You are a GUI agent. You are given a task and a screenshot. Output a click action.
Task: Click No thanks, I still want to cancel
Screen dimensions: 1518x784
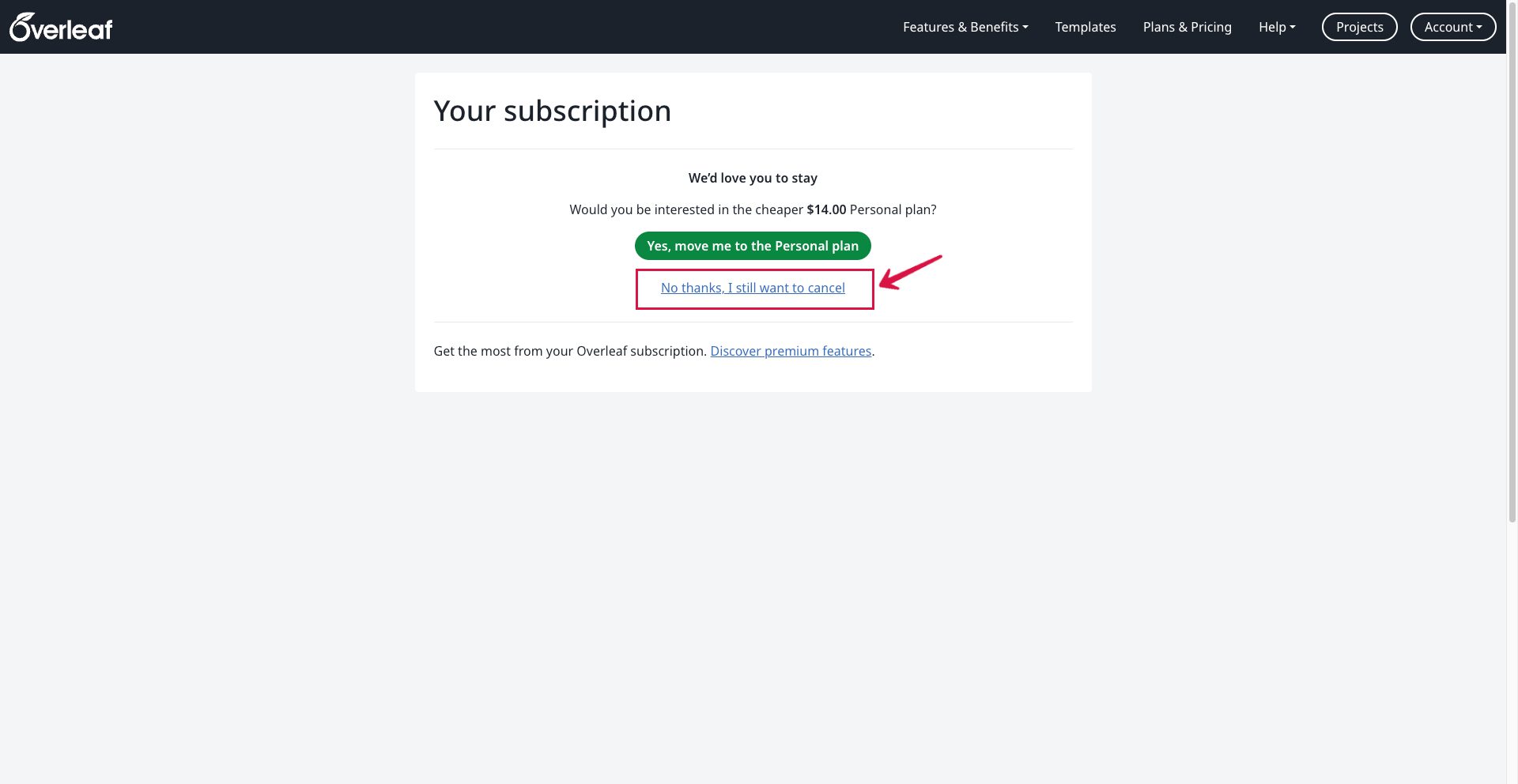[x=753, y=288]
